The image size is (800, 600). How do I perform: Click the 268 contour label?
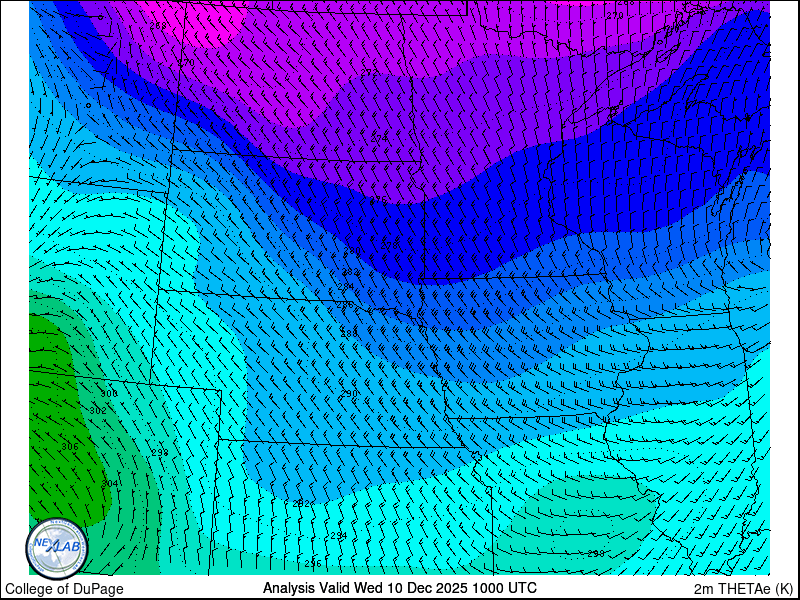(158, 24)
